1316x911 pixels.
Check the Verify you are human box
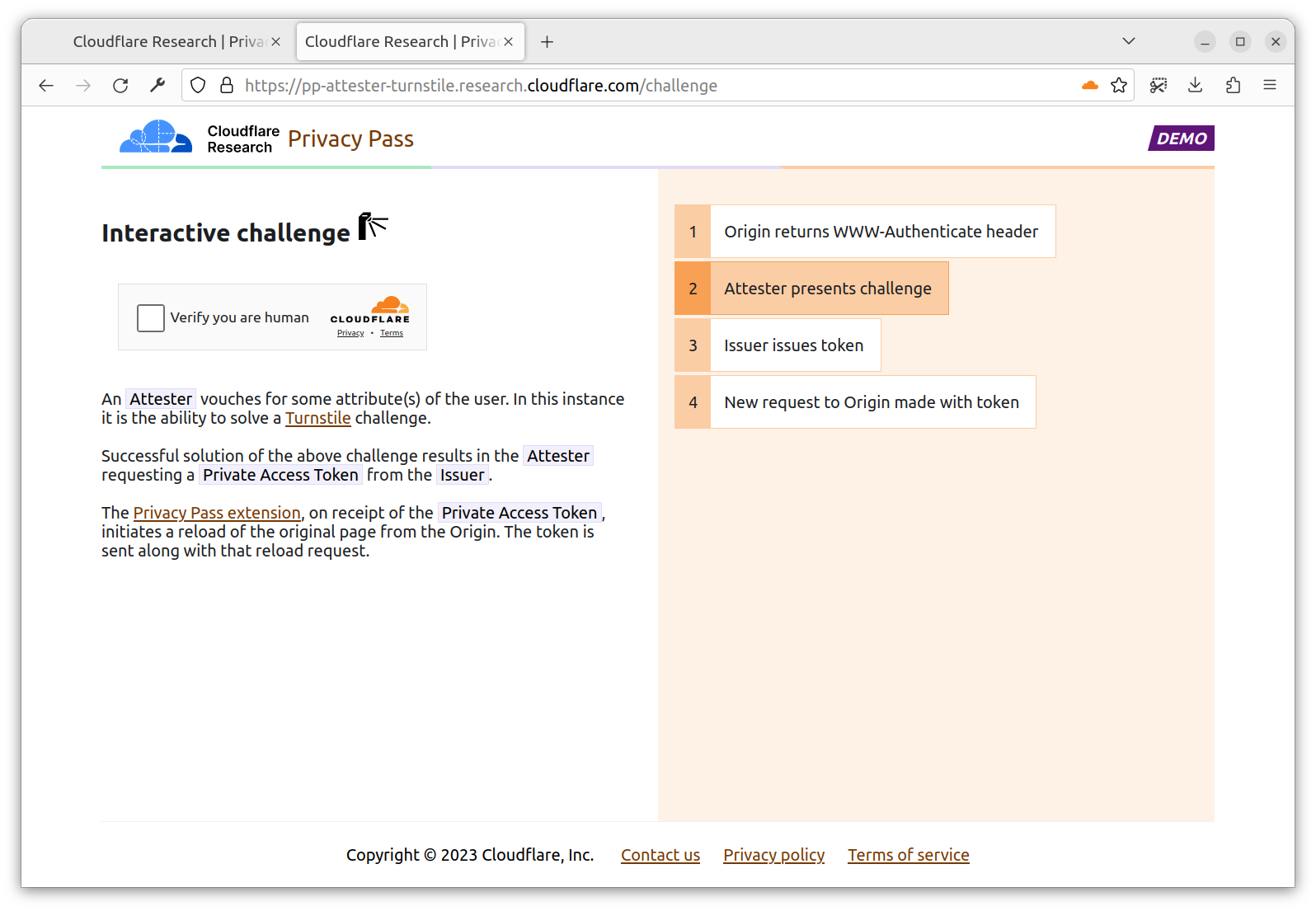(151, 317)
